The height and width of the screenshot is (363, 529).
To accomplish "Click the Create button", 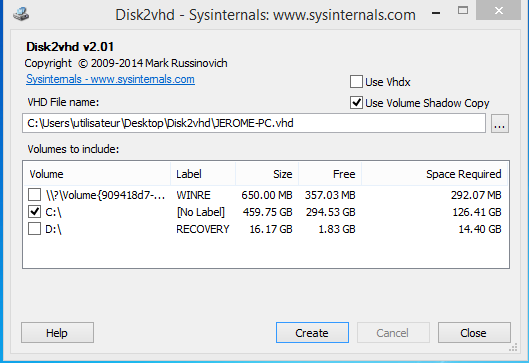I will click(x=312, y=333).
